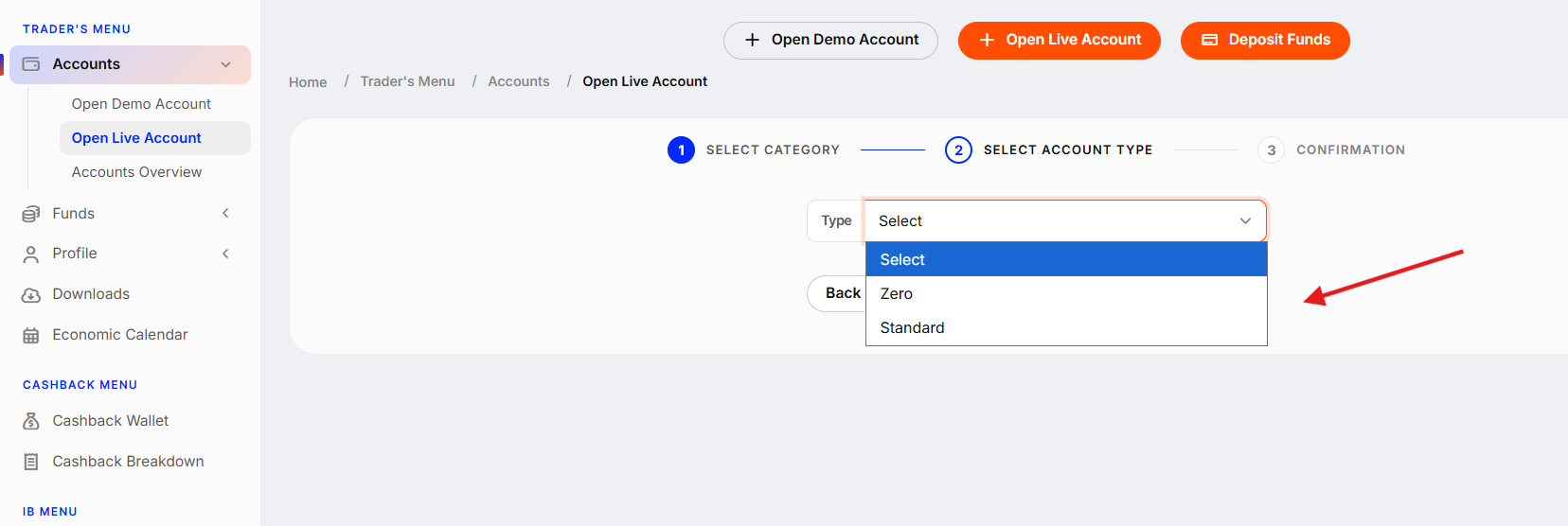Choose Zero from the Type list
This screenshot has height=526, width=1568.
(1066, 293)
